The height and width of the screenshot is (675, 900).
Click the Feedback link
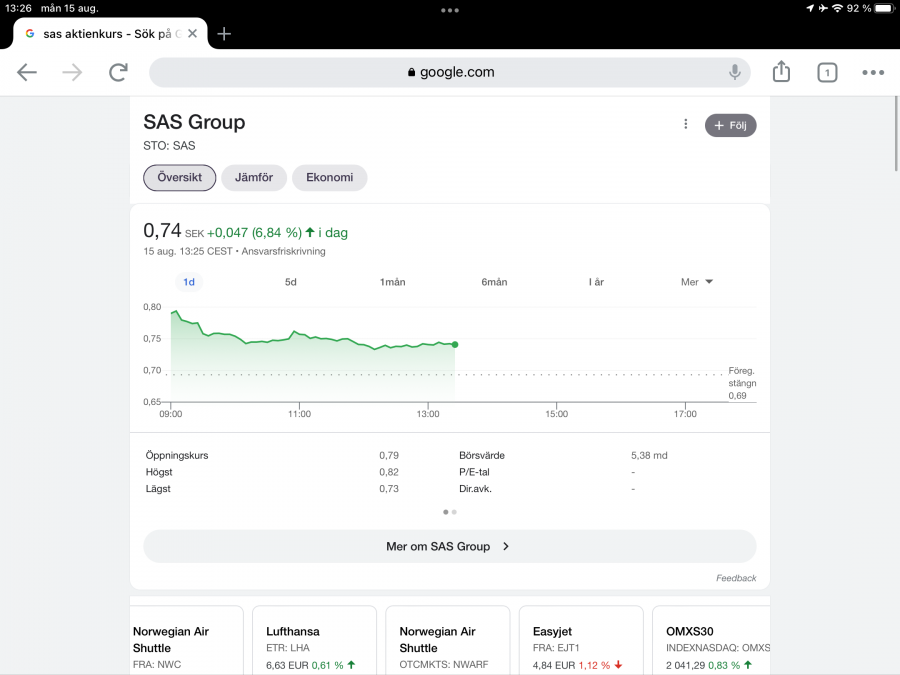(736, 578)
